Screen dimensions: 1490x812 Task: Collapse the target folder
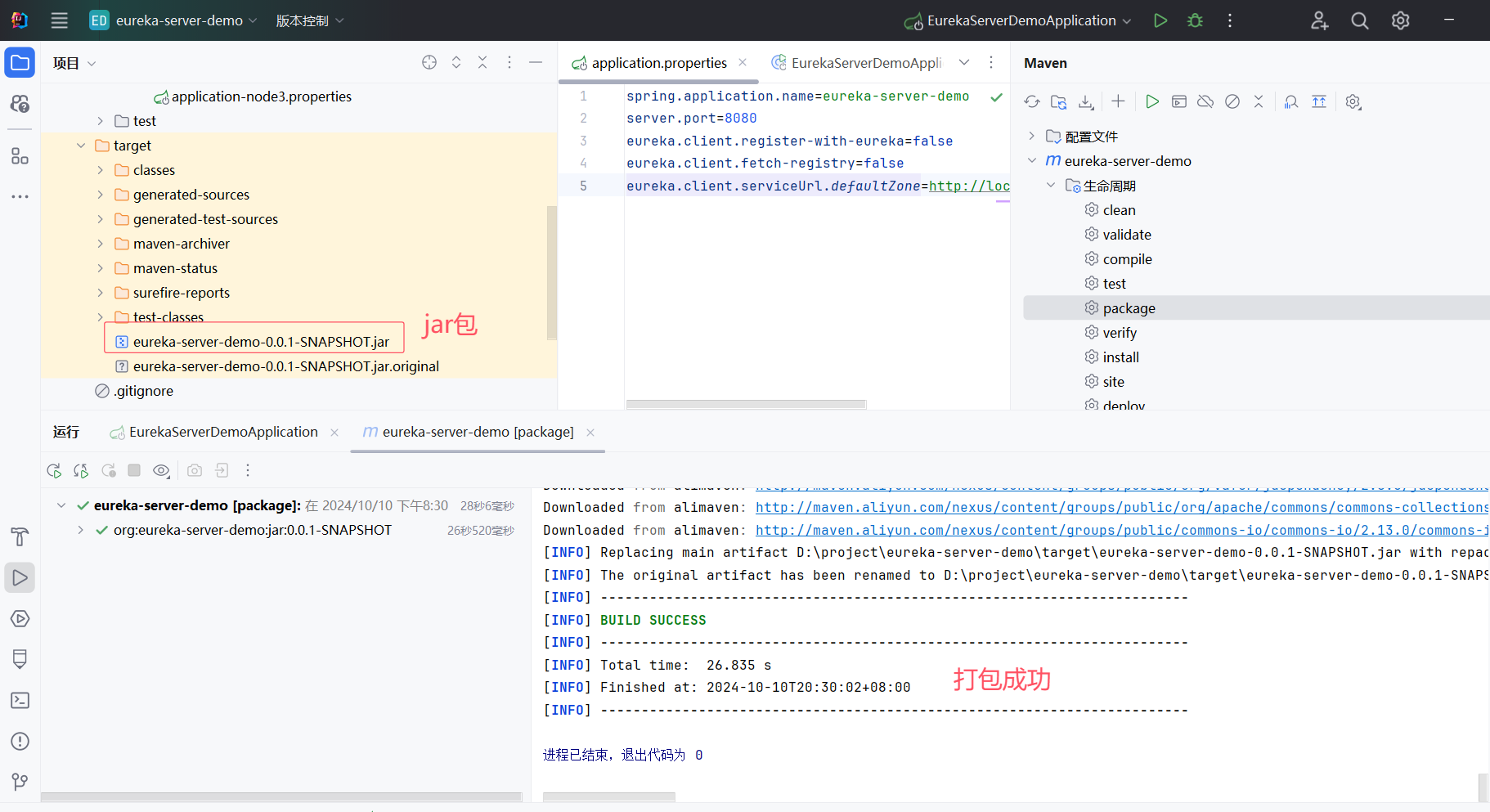pyautogui.click(x=81, y=146)
